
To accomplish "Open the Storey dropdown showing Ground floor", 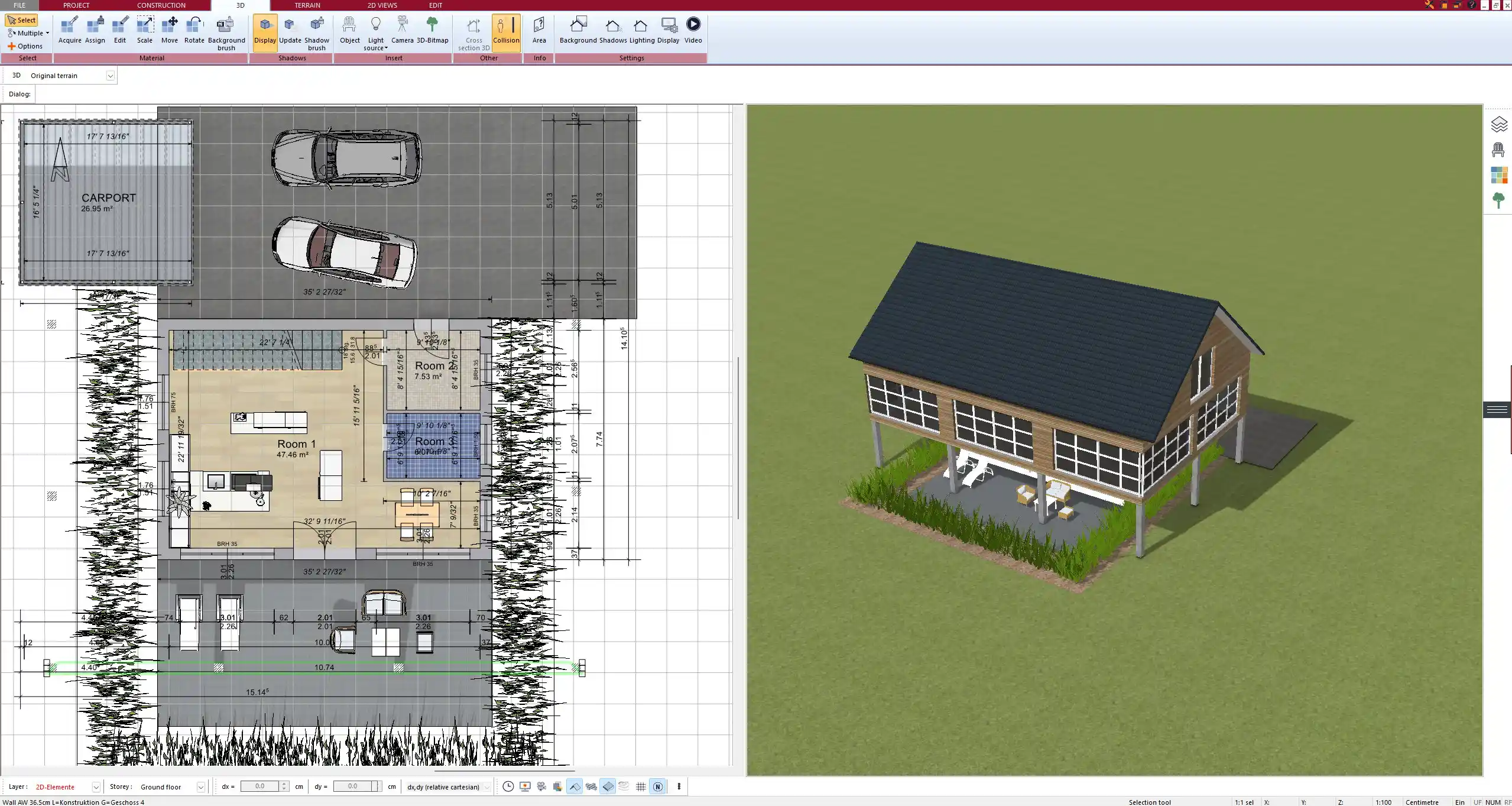I will pos(200,786).
